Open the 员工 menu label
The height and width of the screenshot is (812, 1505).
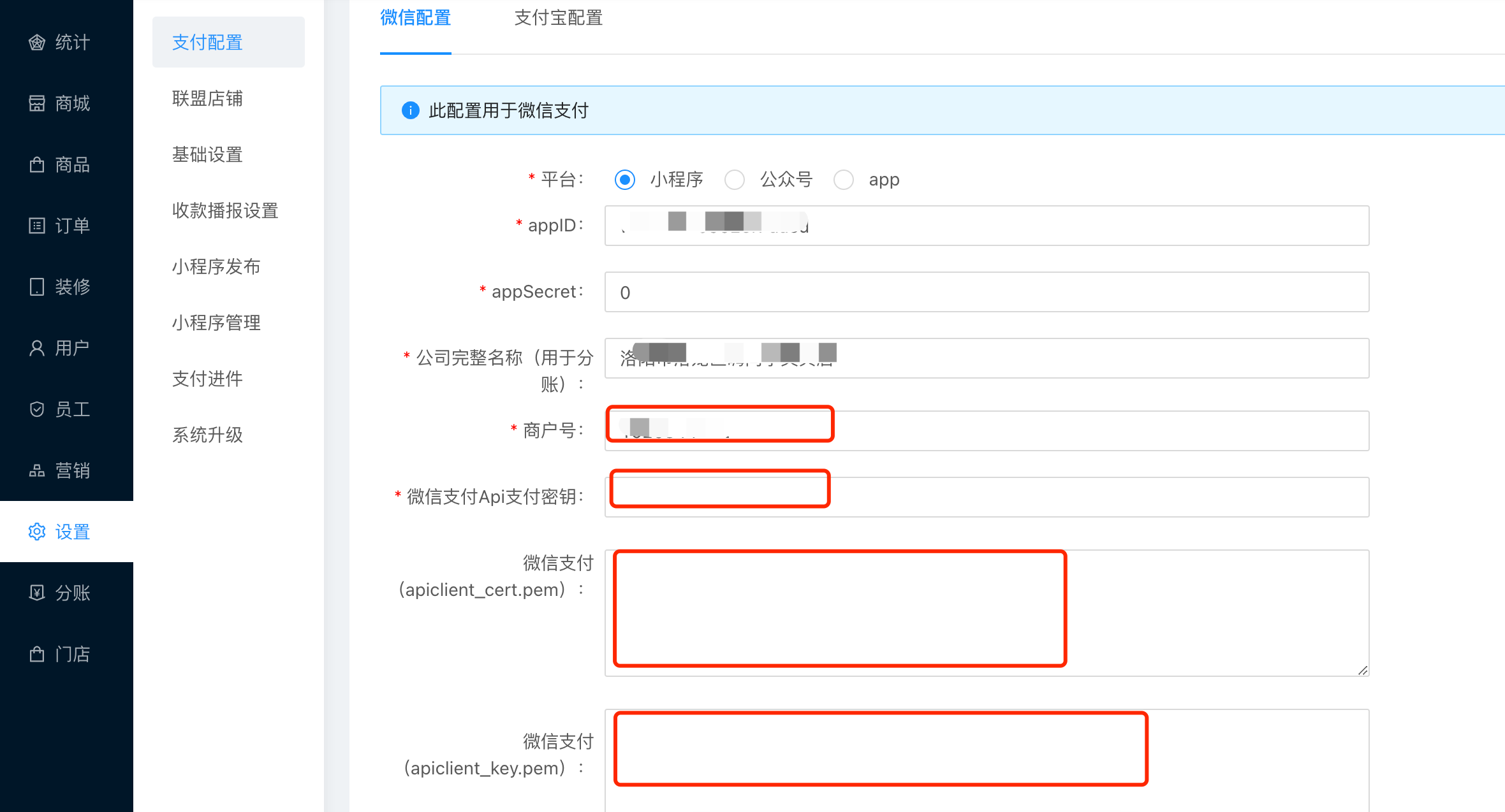(x=73, y=409)
